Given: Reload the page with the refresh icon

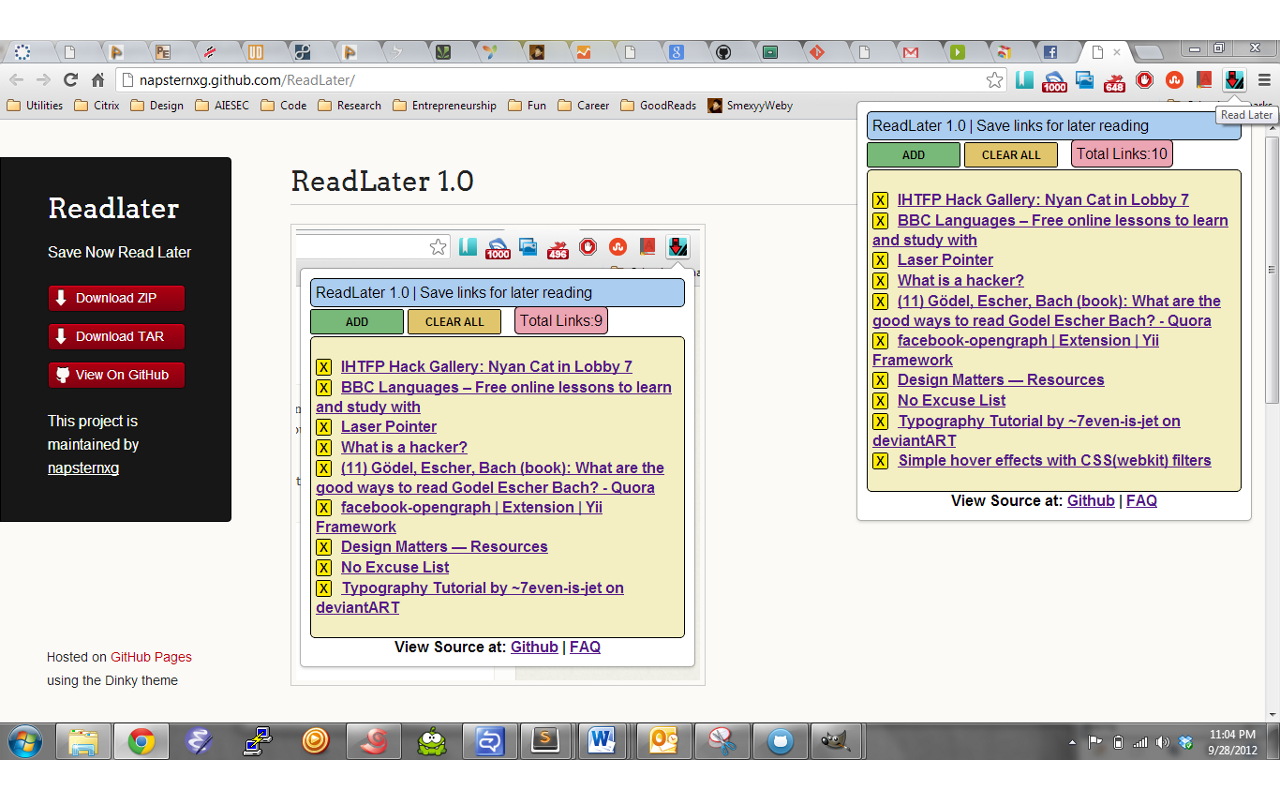Looking at the screenshot, I should 70,80.
